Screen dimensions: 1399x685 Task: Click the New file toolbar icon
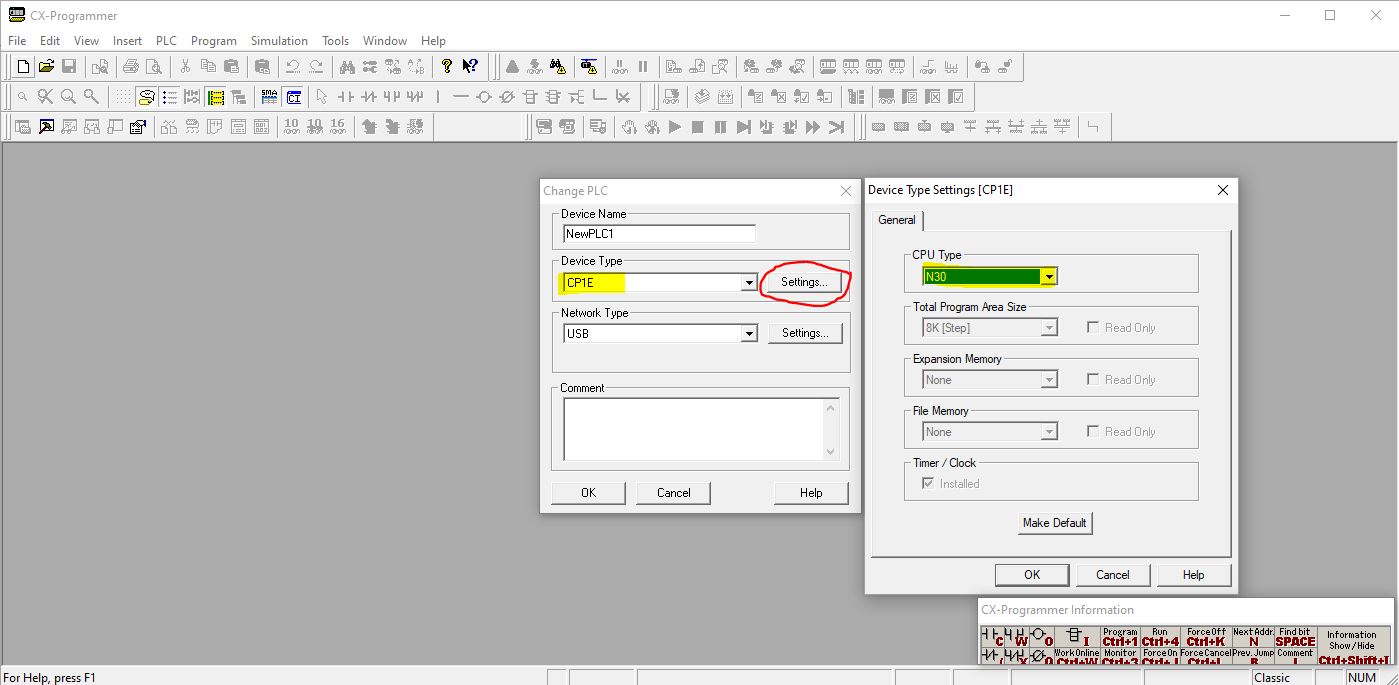[23, 67]
